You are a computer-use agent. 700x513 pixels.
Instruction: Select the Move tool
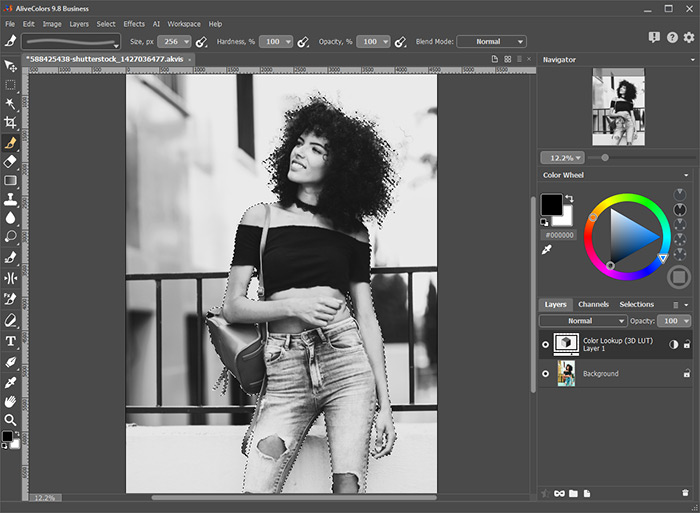tap(10, 66)
